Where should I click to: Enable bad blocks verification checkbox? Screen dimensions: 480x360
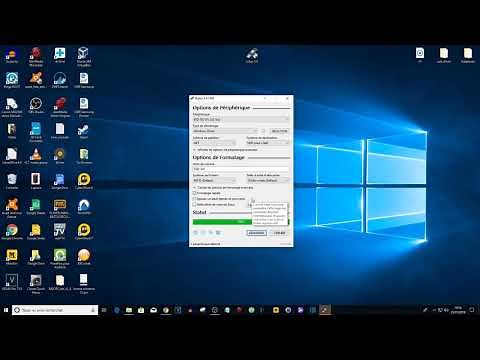click(194, 204)
